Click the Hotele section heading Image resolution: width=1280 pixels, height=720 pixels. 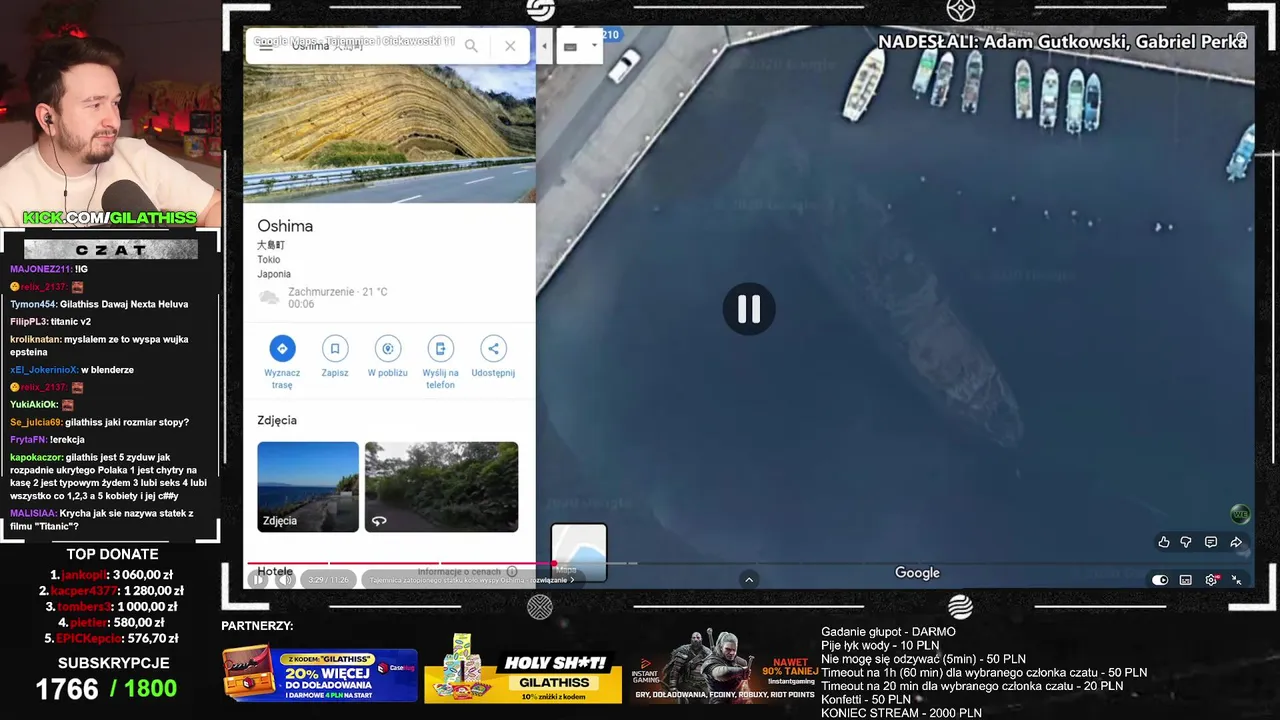click(275, 572)
